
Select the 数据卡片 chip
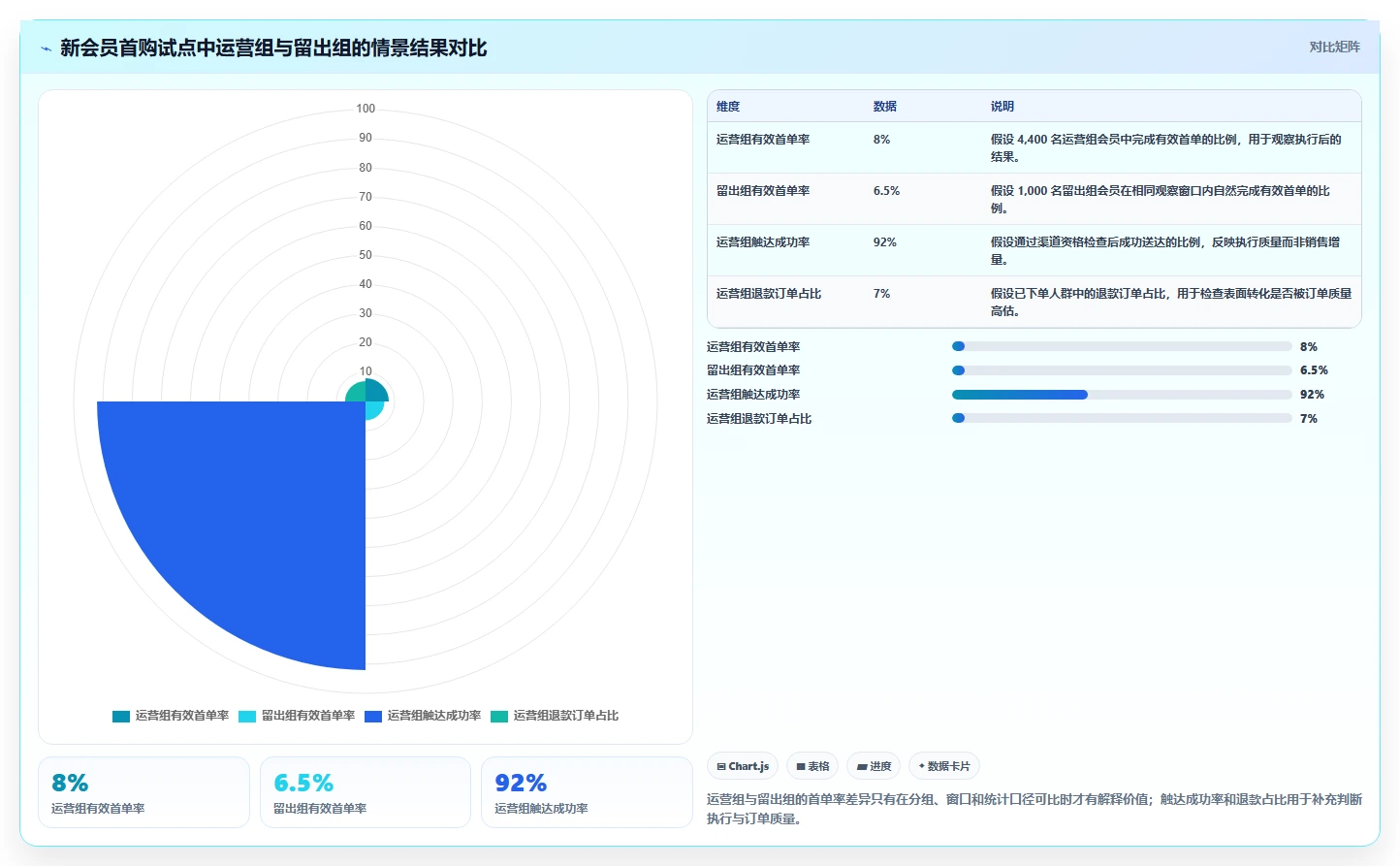tap(944, 766)
